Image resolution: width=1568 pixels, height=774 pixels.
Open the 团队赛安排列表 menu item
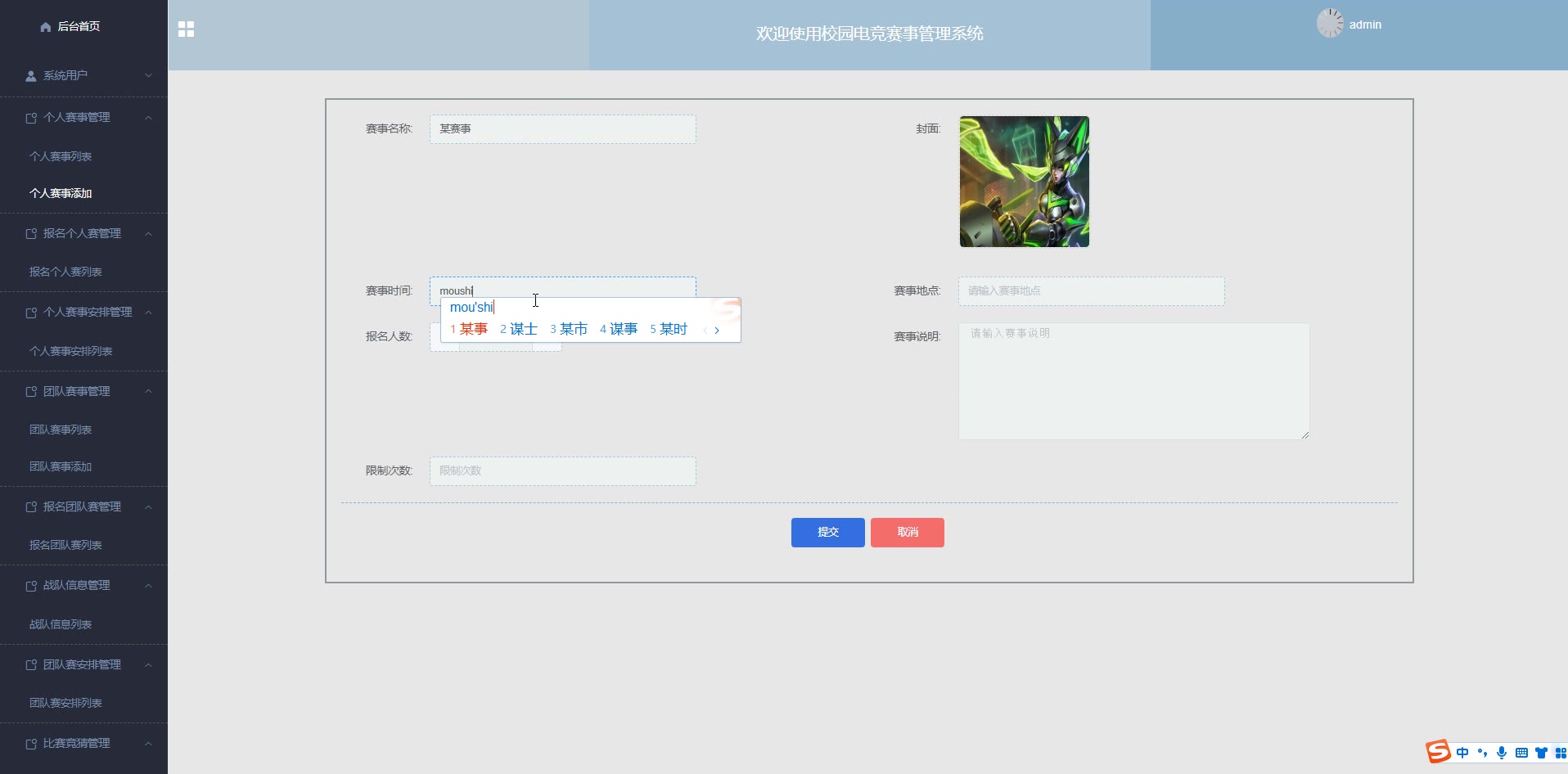pos(65,704)
